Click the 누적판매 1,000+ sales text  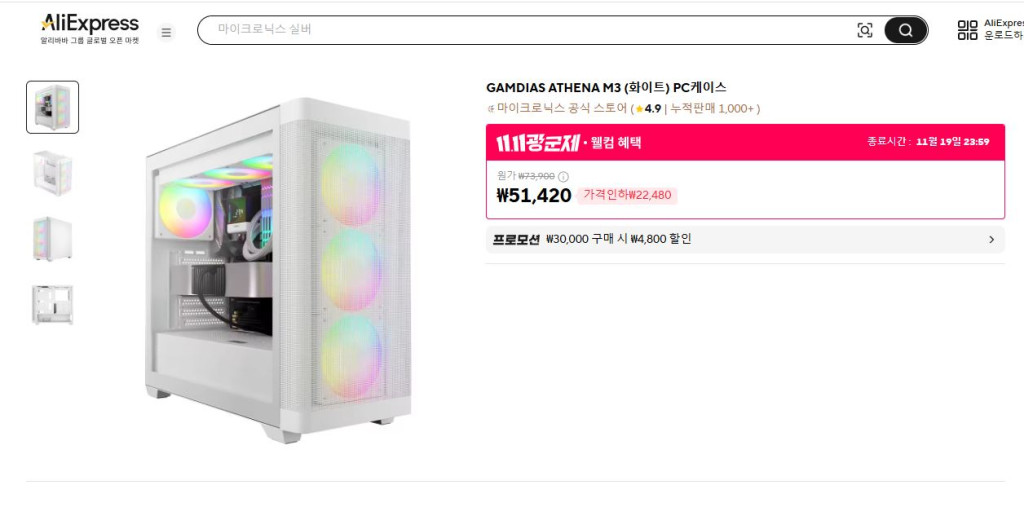(712, 109)
